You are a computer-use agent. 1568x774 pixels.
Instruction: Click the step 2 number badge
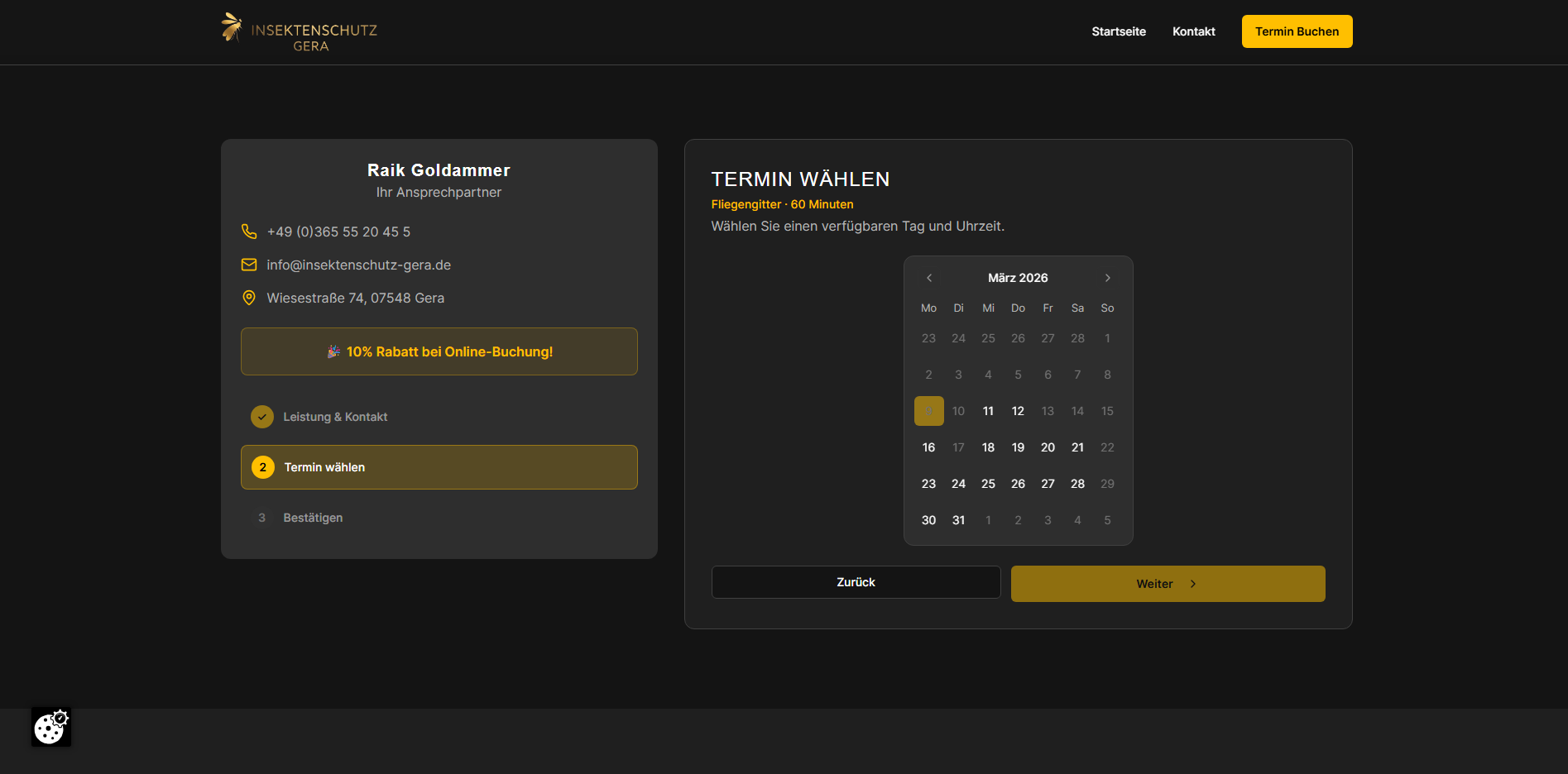point(263,467)
